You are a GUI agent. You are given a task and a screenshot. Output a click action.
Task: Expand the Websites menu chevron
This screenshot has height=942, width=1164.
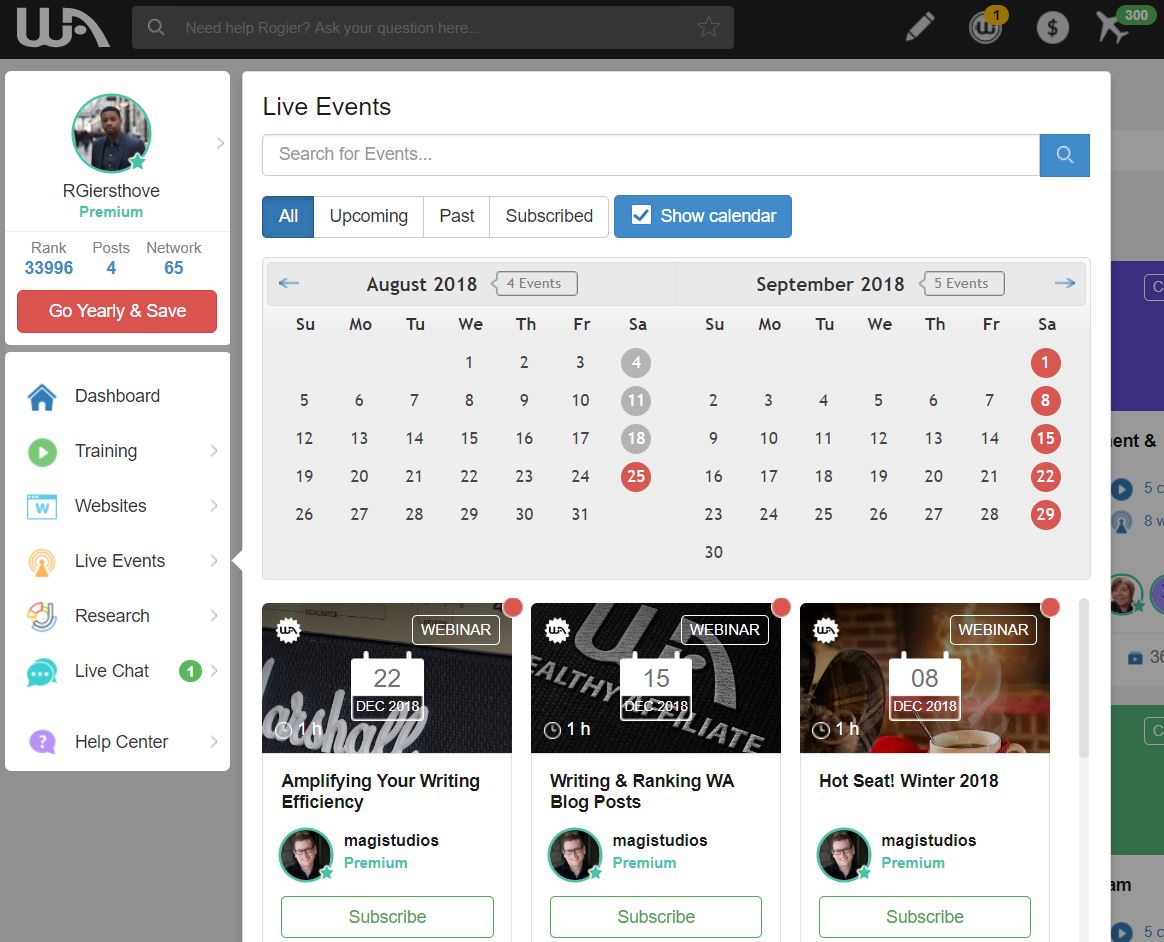coord(214,506)
